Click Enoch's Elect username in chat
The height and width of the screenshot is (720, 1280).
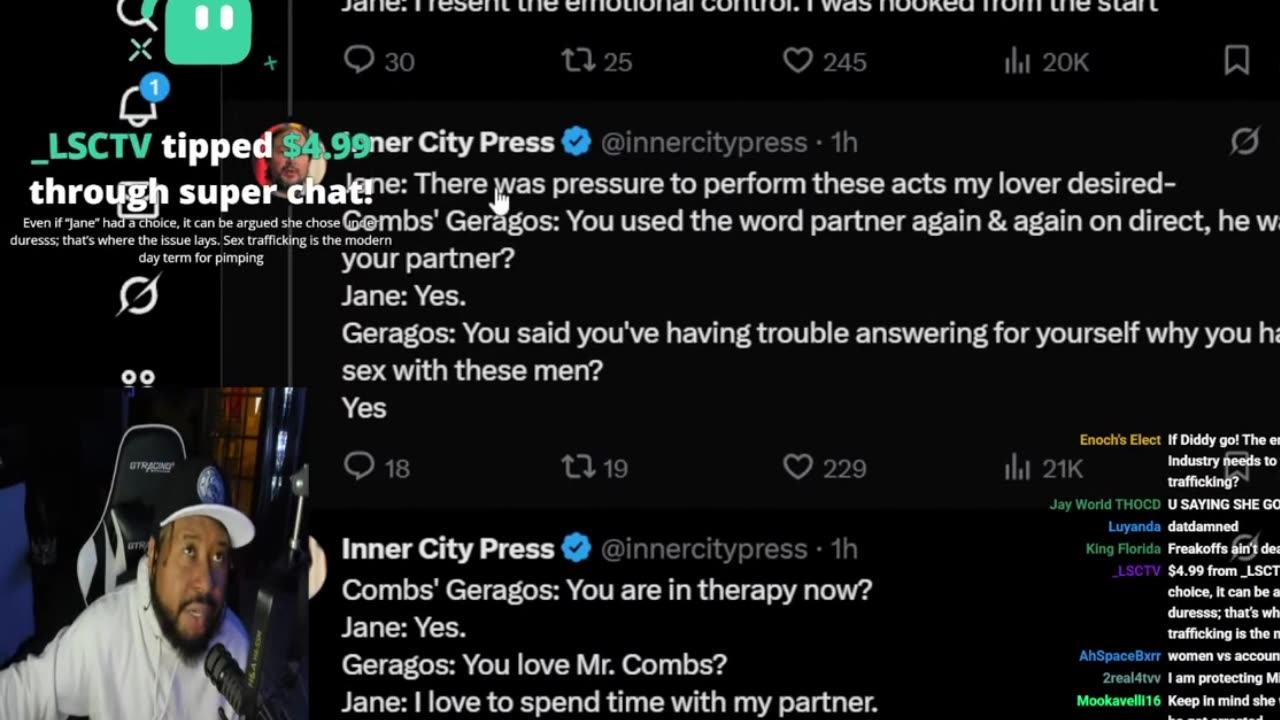(1119, 440)
